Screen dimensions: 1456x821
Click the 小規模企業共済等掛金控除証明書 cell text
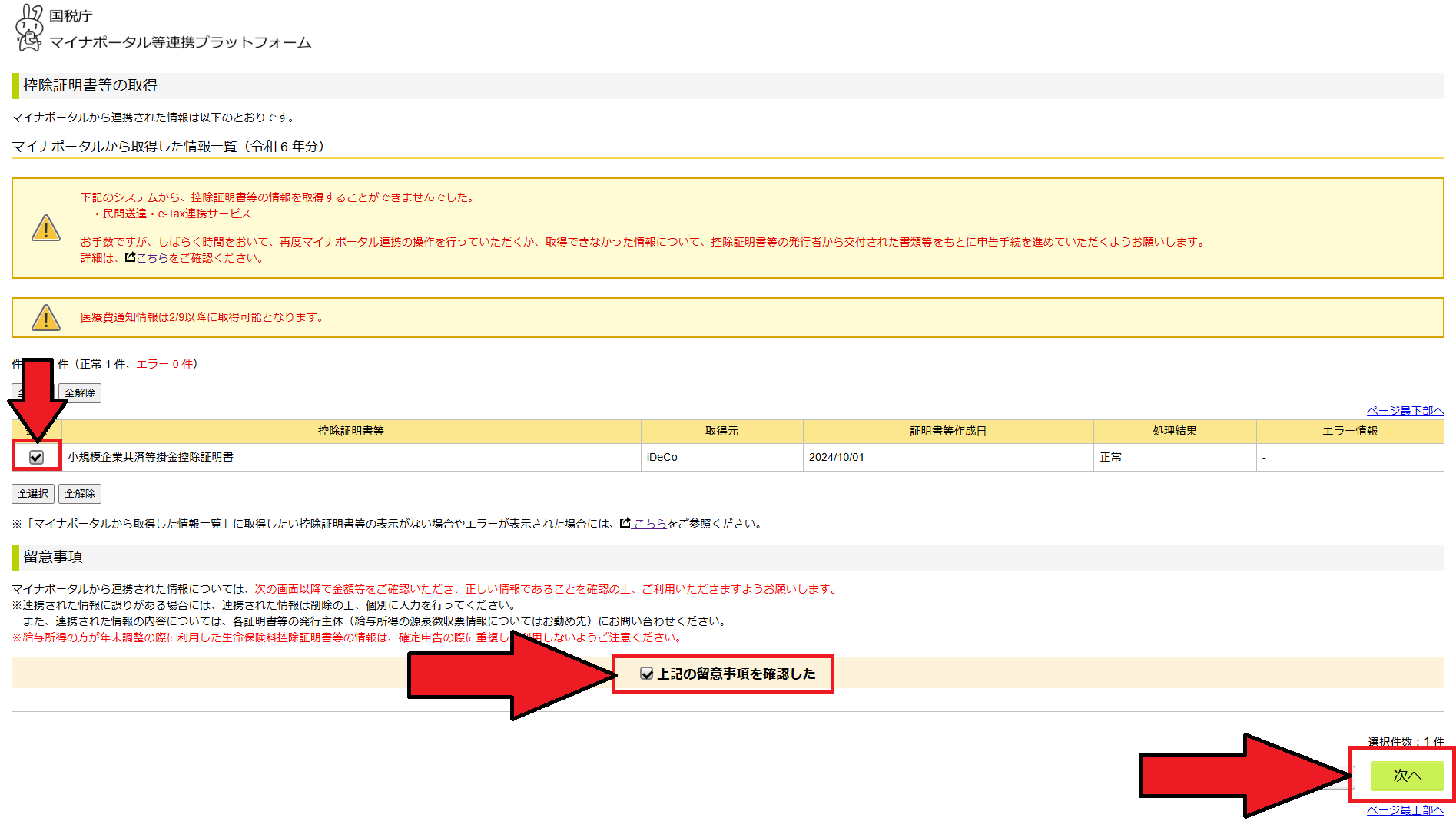(151, 457)
